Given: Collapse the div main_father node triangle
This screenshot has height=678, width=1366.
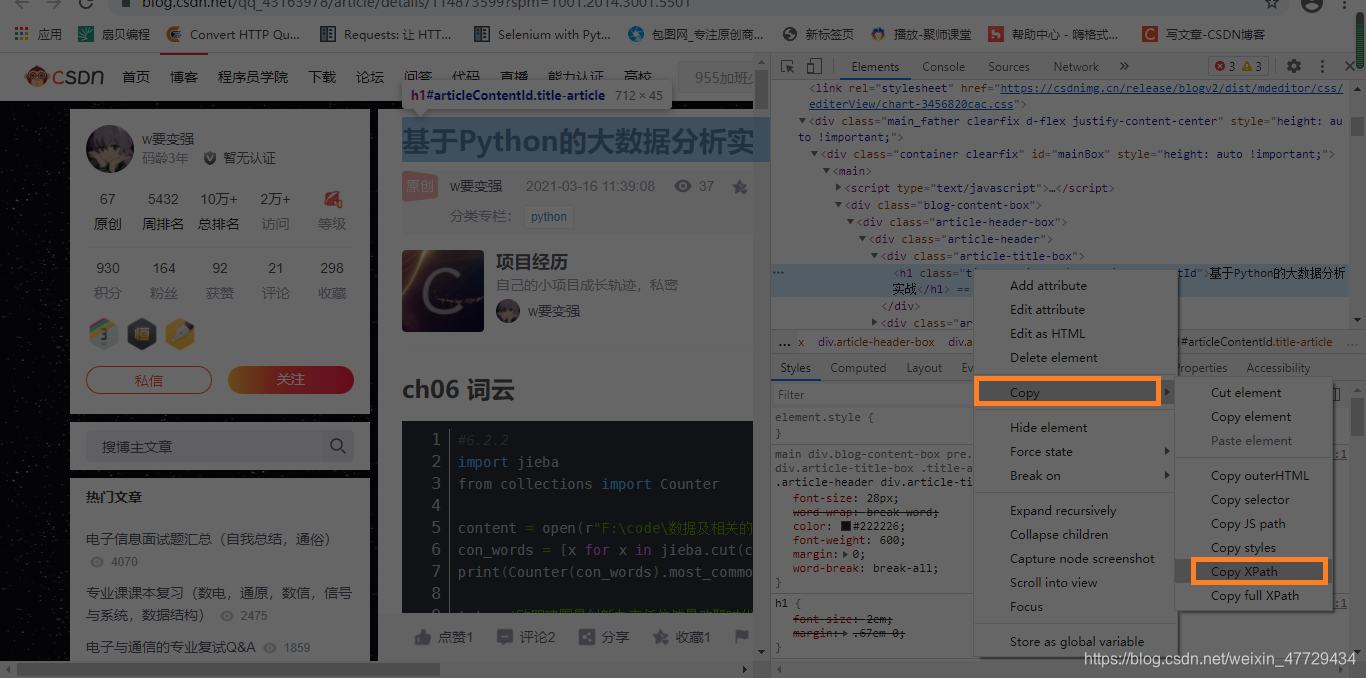Looking at the screenshot, I should [x=802, y=121].
